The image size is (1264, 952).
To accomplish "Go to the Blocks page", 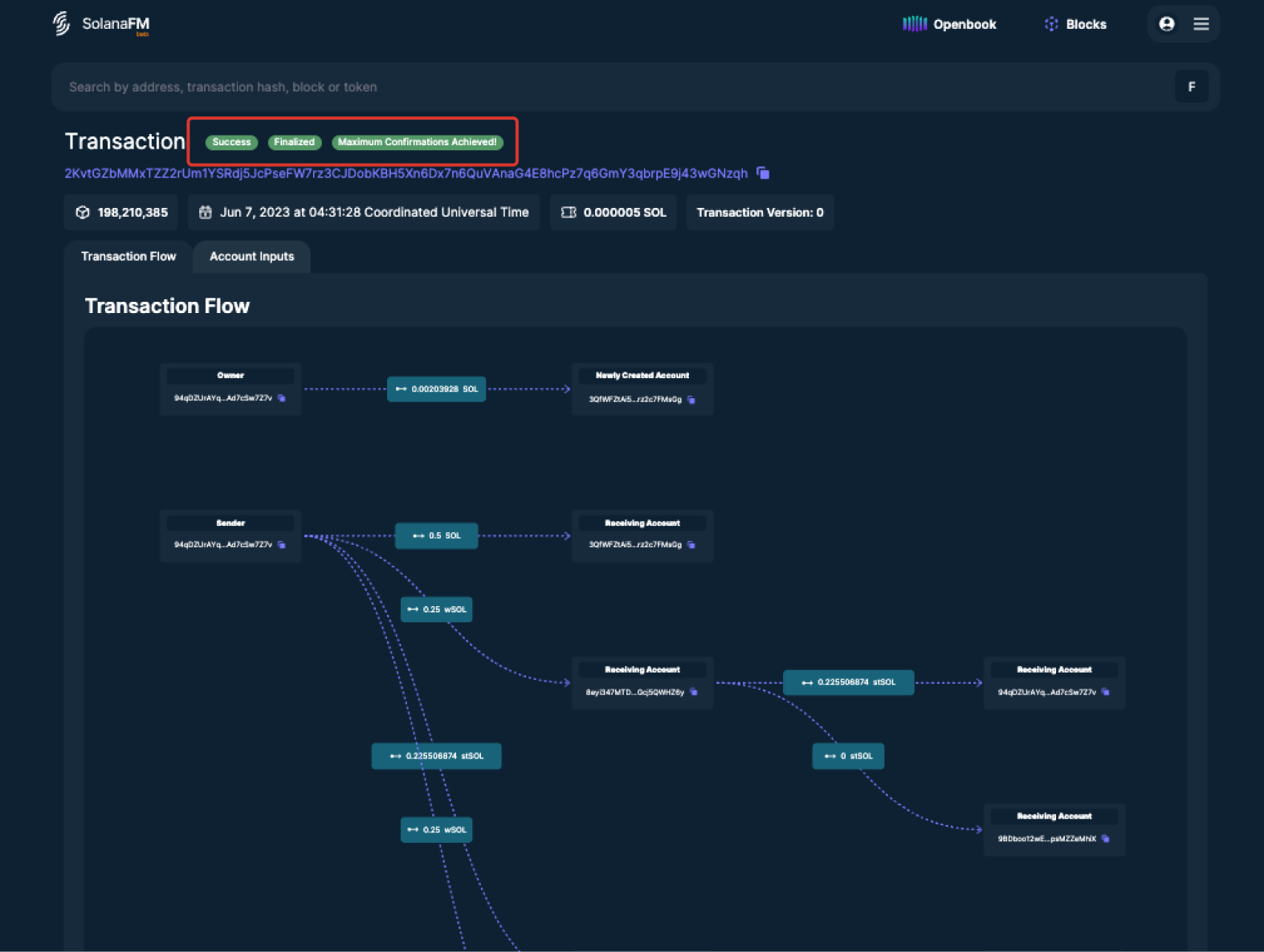I will (x=1074, y=24).
